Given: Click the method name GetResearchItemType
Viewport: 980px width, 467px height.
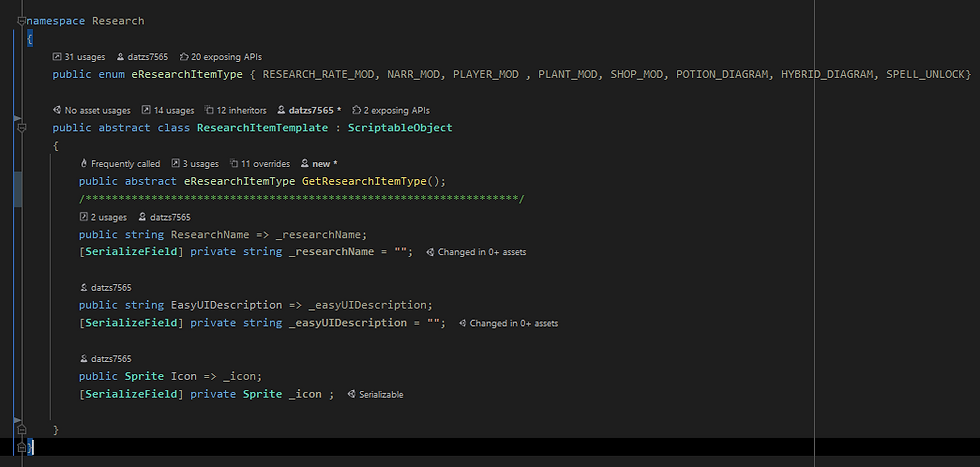Looking at the screenshot, I should pos(364,181).
